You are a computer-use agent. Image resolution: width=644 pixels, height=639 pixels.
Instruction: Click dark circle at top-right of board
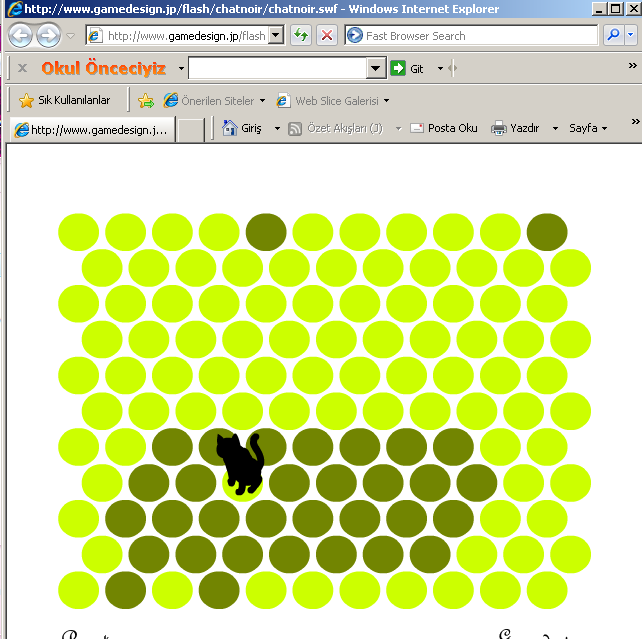tap(547, 232)
